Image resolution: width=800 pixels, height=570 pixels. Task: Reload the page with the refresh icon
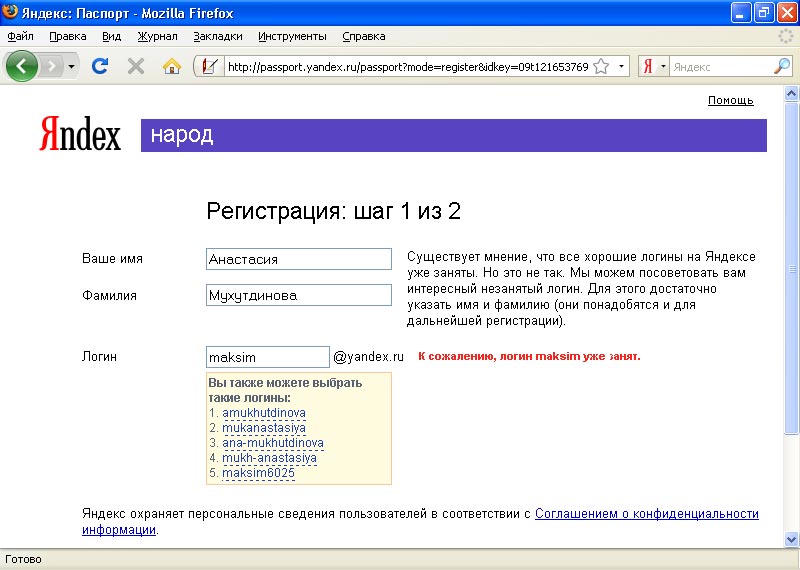tap(100, 66)
